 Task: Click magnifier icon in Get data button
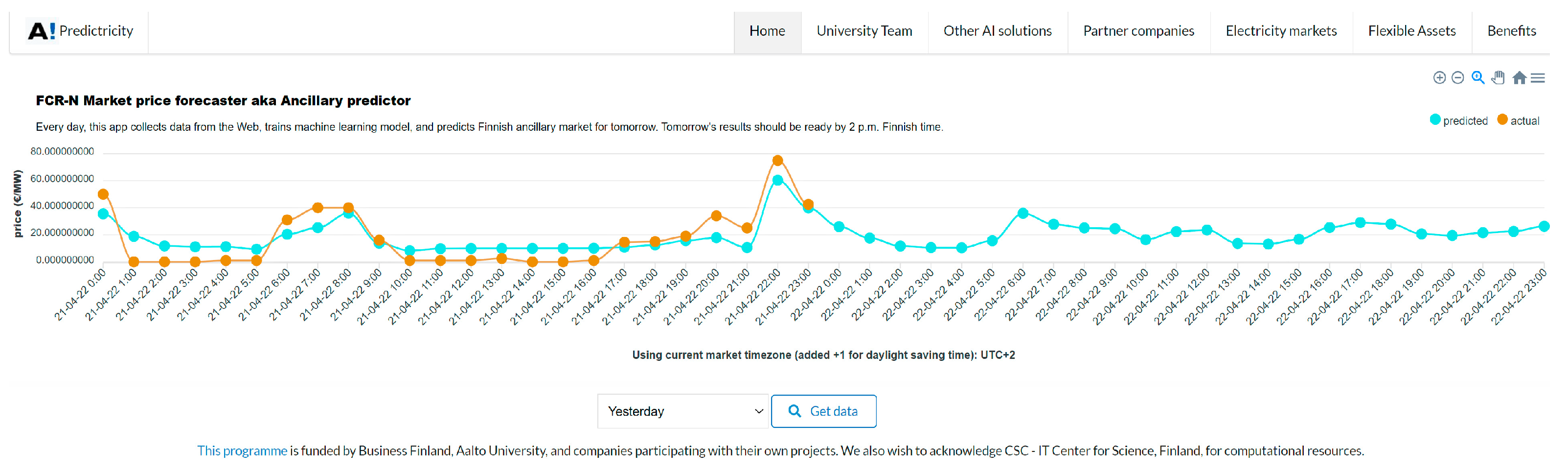coord(795,411)
